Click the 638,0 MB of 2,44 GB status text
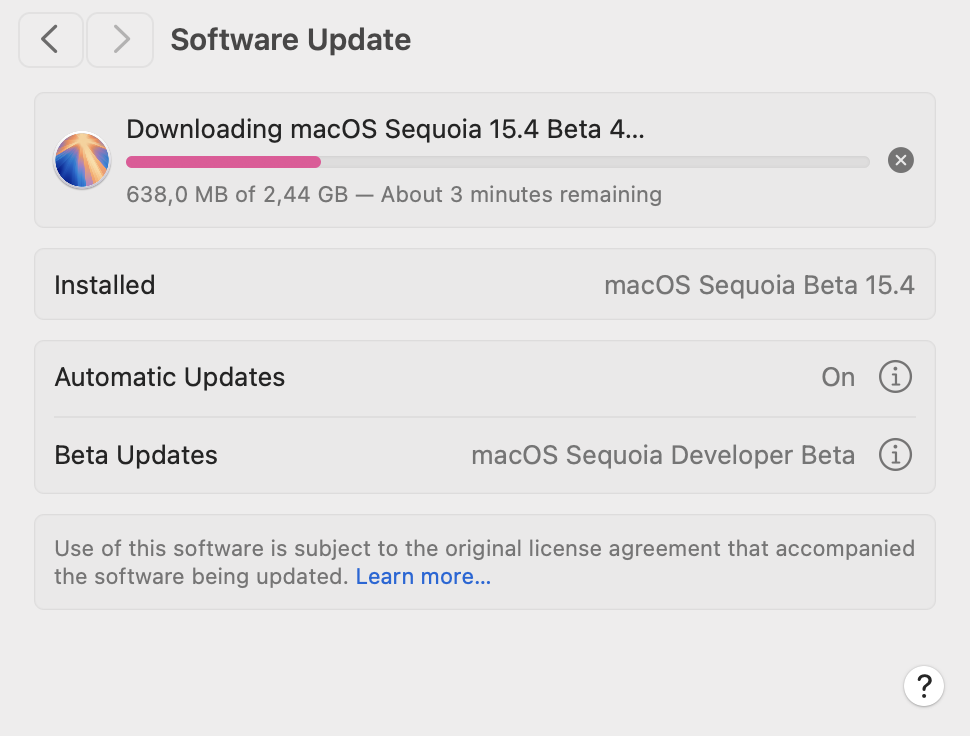The height and width of the screenshot is (736, 970). click(x=393, y=194)
